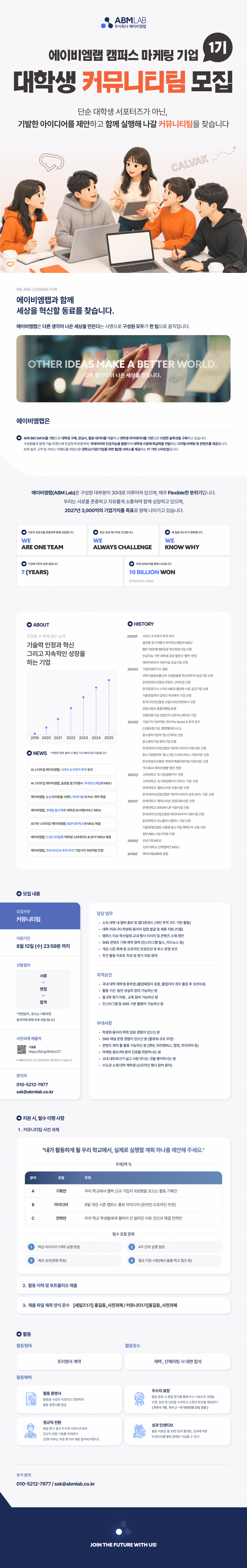Click the 2025년 label in HISTORY timeline

(132, 636)
